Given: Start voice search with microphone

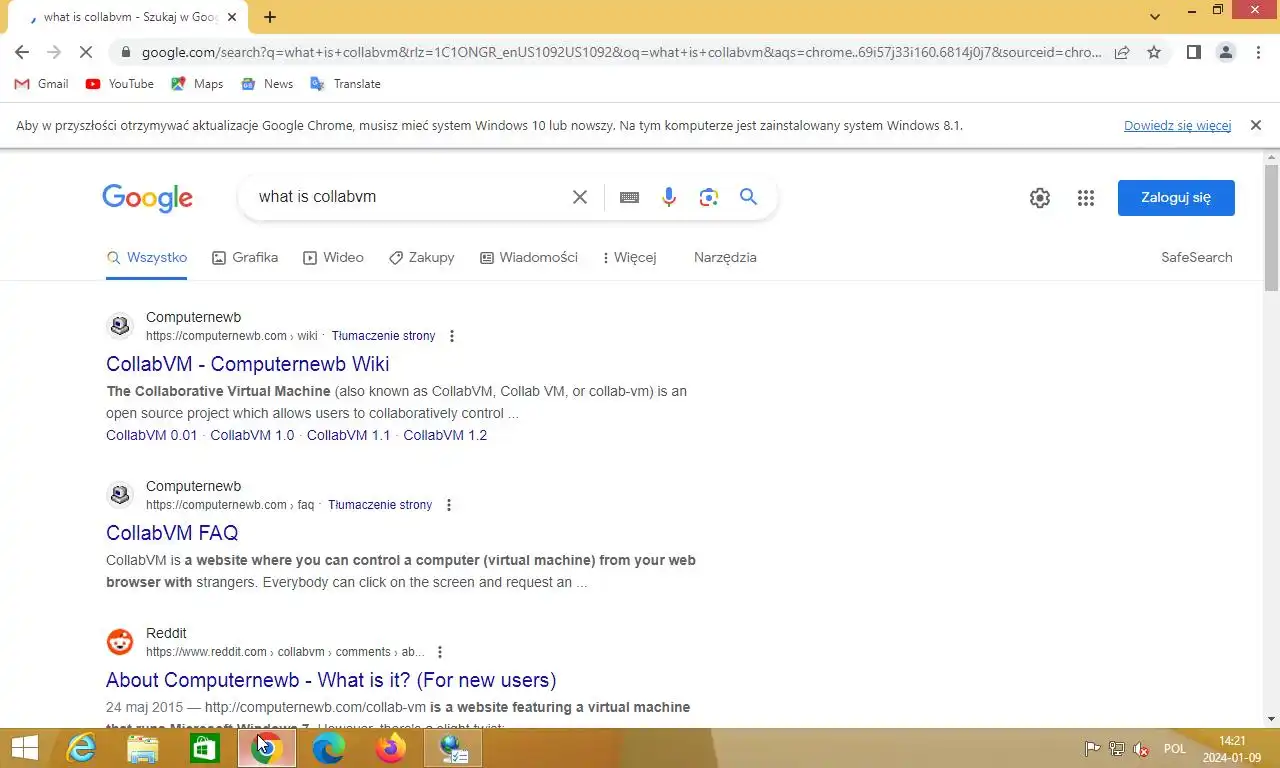Looking at the screenshot, I should coord(669,197).
